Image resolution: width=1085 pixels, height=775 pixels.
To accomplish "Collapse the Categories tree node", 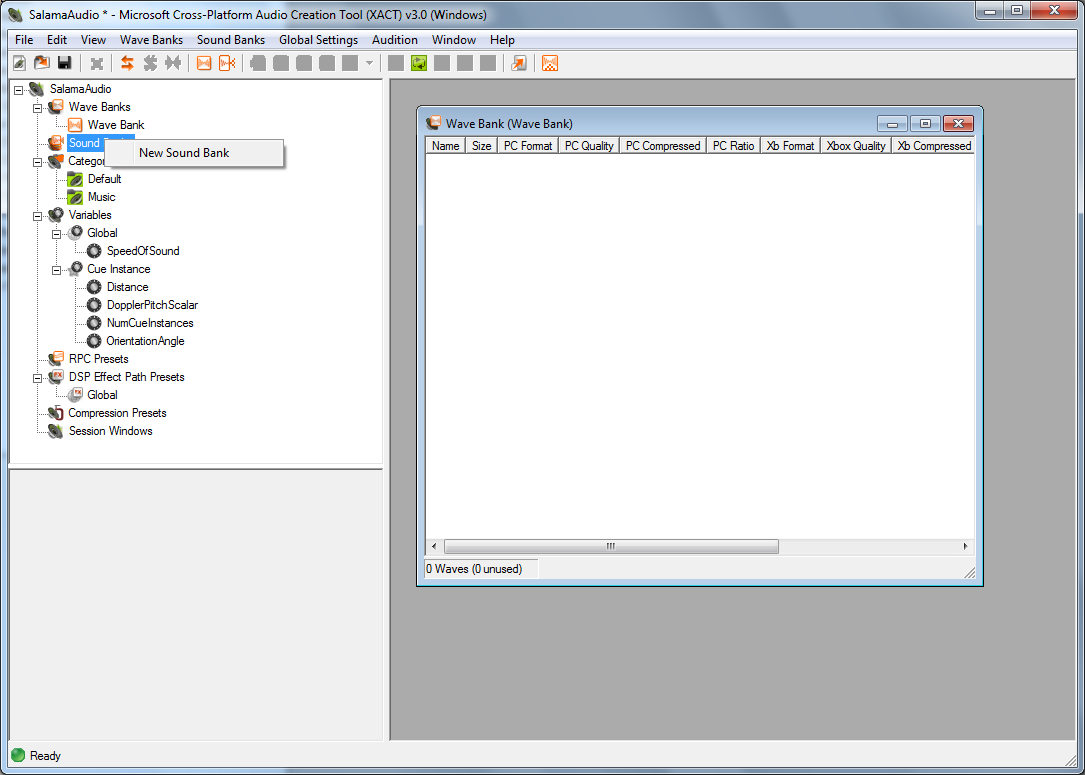I will 37,162.
